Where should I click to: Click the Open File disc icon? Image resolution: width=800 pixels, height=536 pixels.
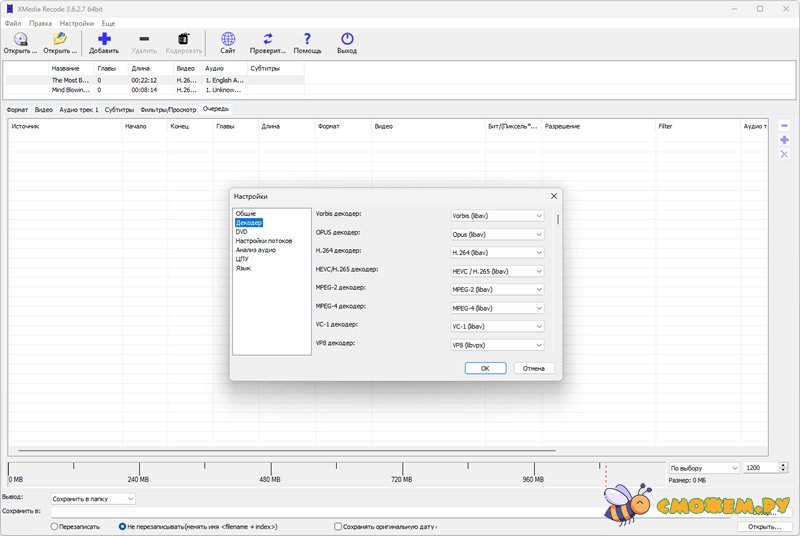click(x=20, y=39)
